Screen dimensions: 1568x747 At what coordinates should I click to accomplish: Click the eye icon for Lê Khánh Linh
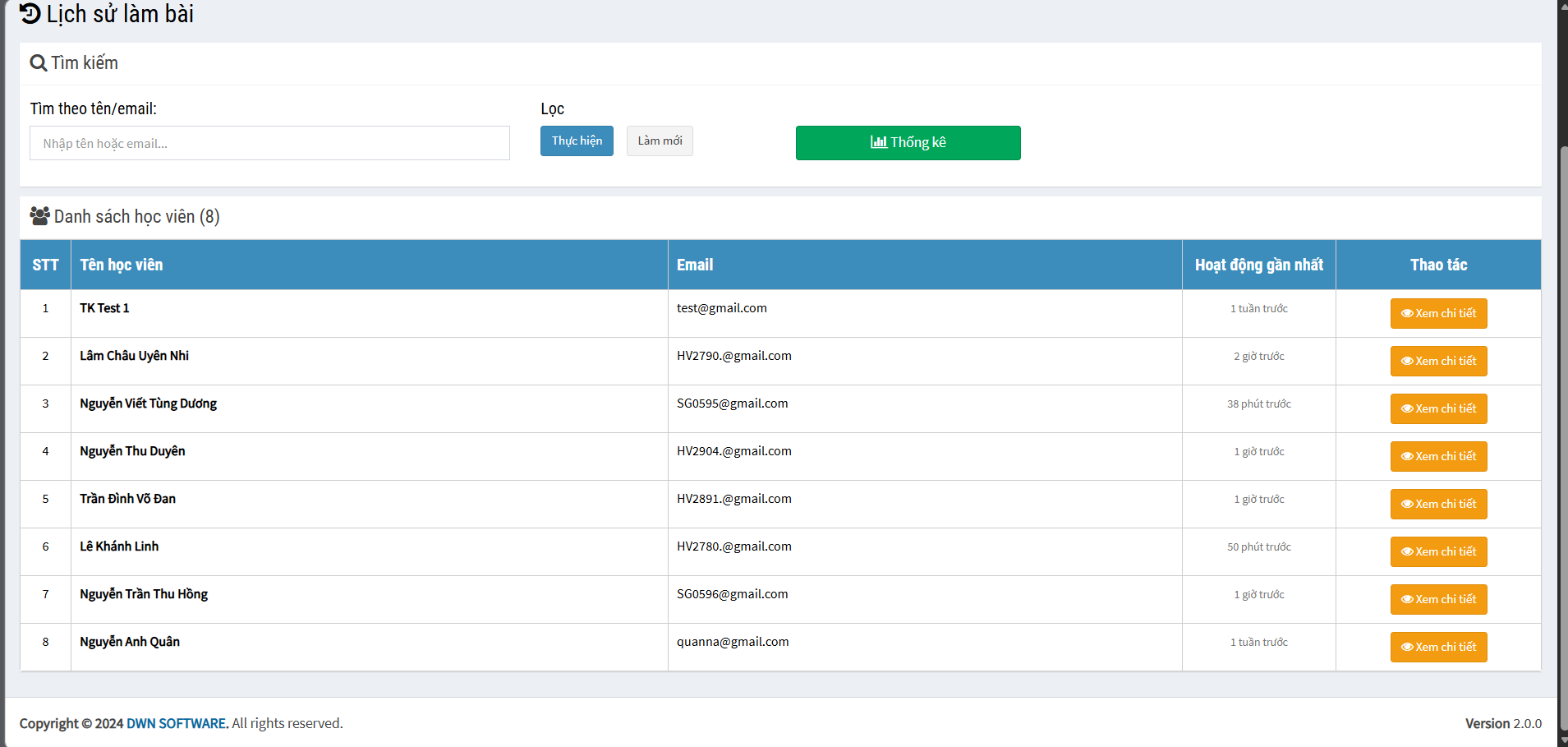tap(1407, 551)
